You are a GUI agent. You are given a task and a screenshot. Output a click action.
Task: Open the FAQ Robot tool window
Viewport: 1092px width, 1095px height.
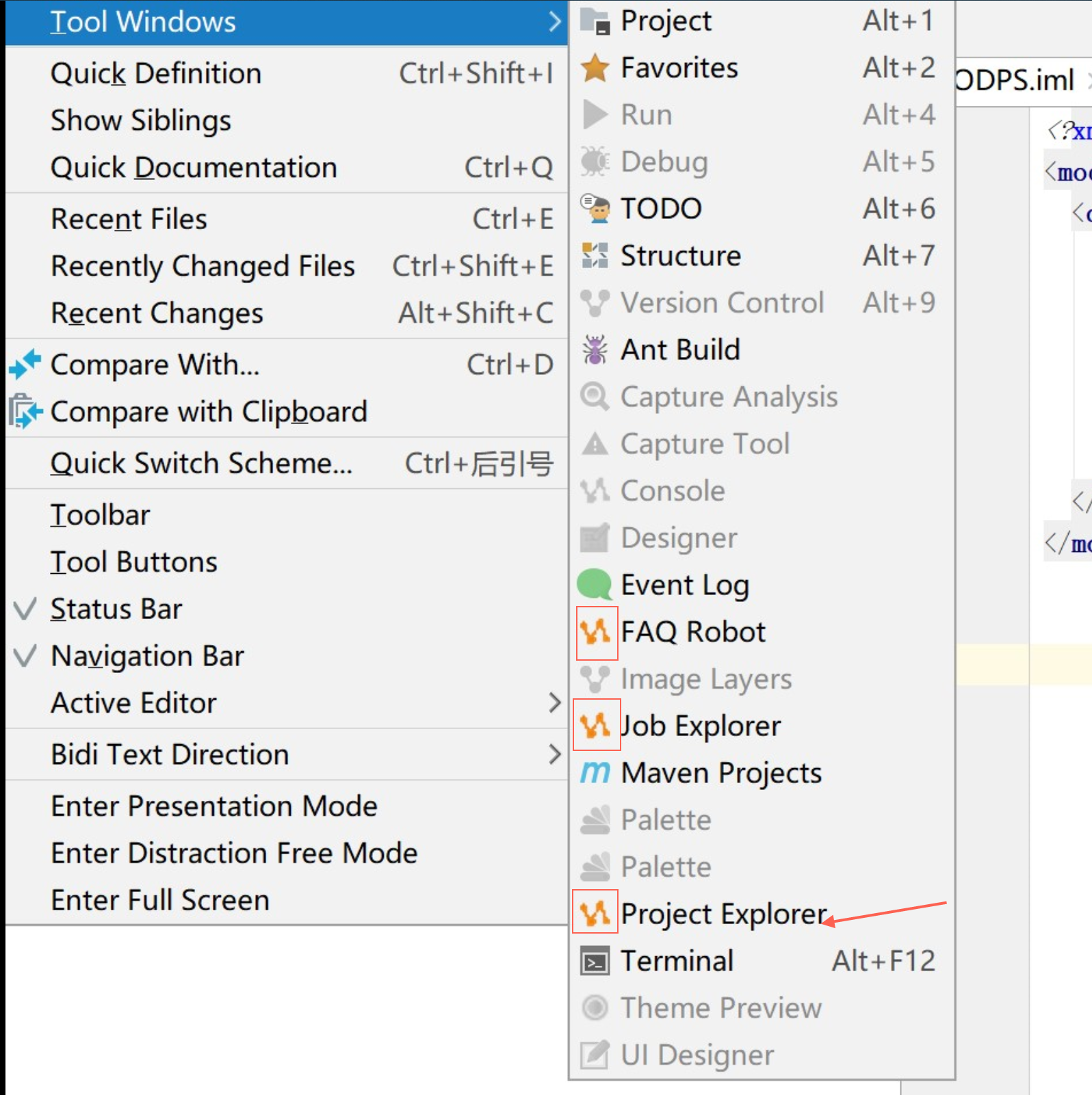[762, 632]
